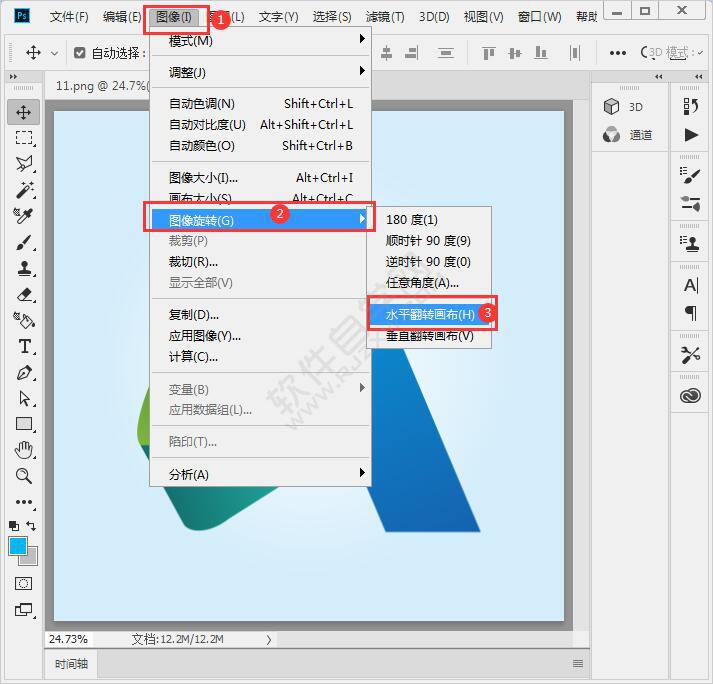Viewport: 713px width, 684px height.
Task: Select the Brush tool
Action: point(24,242)
